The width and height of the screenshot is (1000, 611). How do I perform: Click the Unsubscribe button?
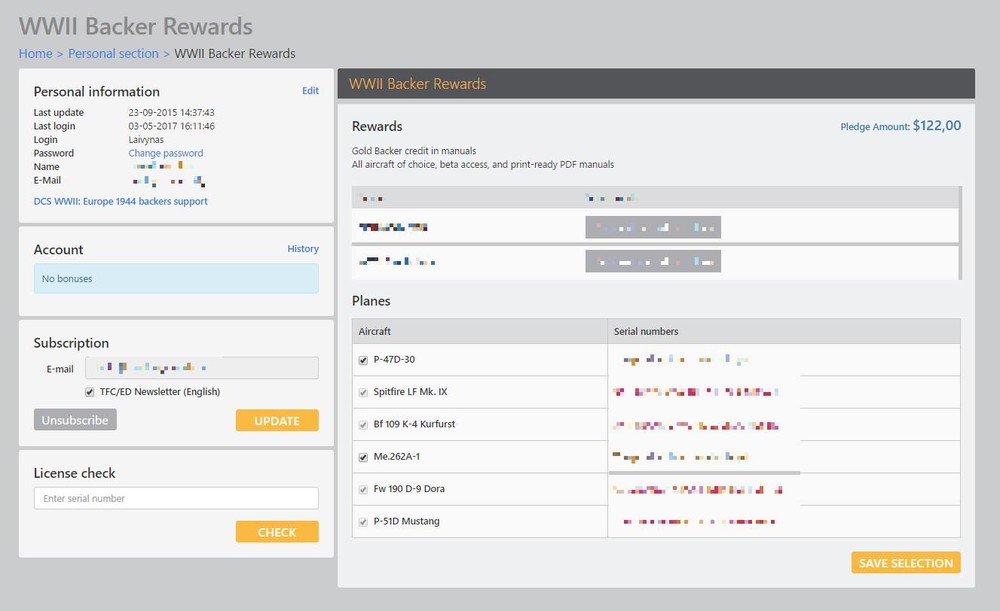[75, 420]
